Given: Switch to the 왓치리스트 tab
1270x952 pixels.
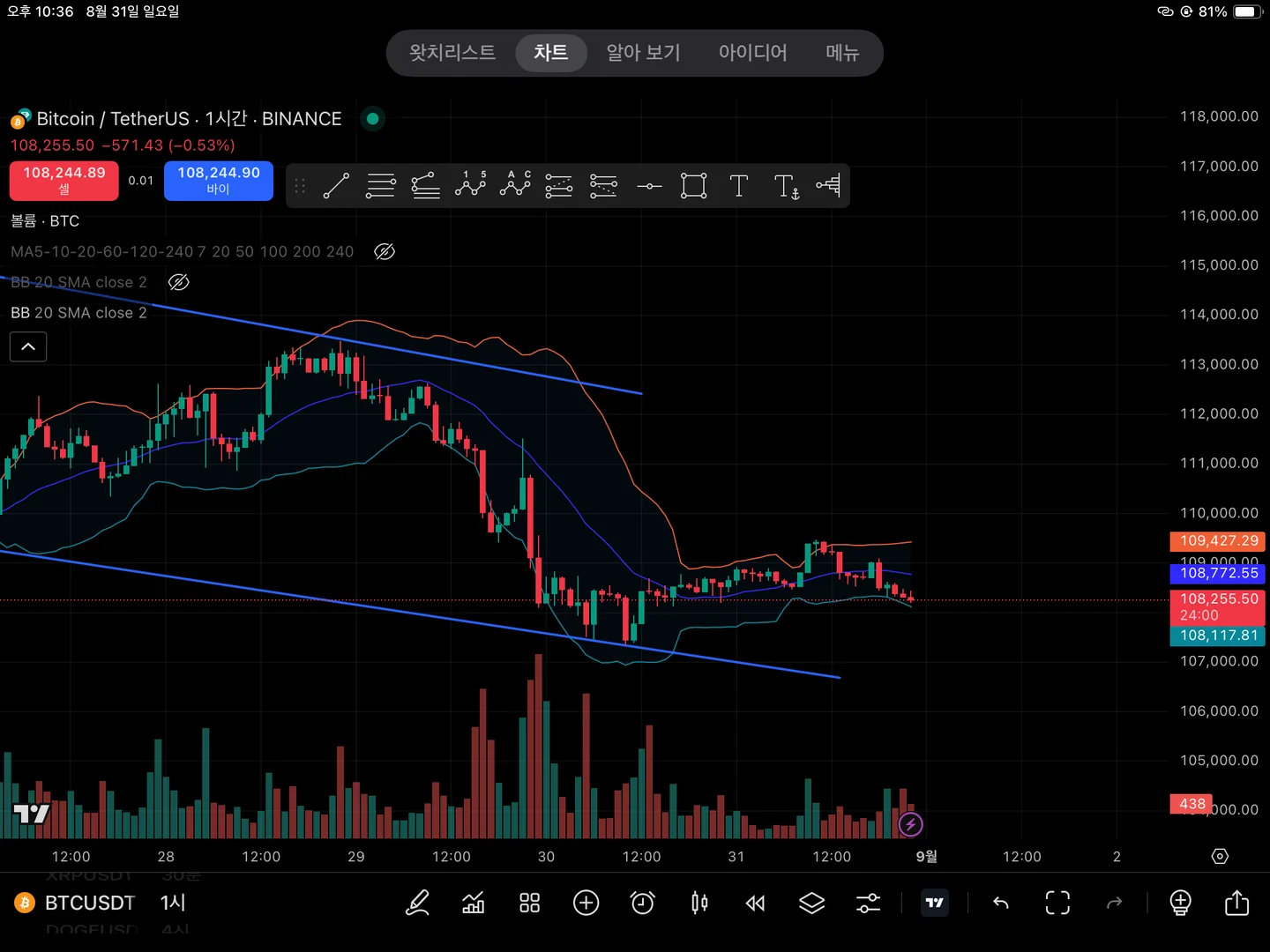Looking at the screenshot, I should [x=452, y=53].
